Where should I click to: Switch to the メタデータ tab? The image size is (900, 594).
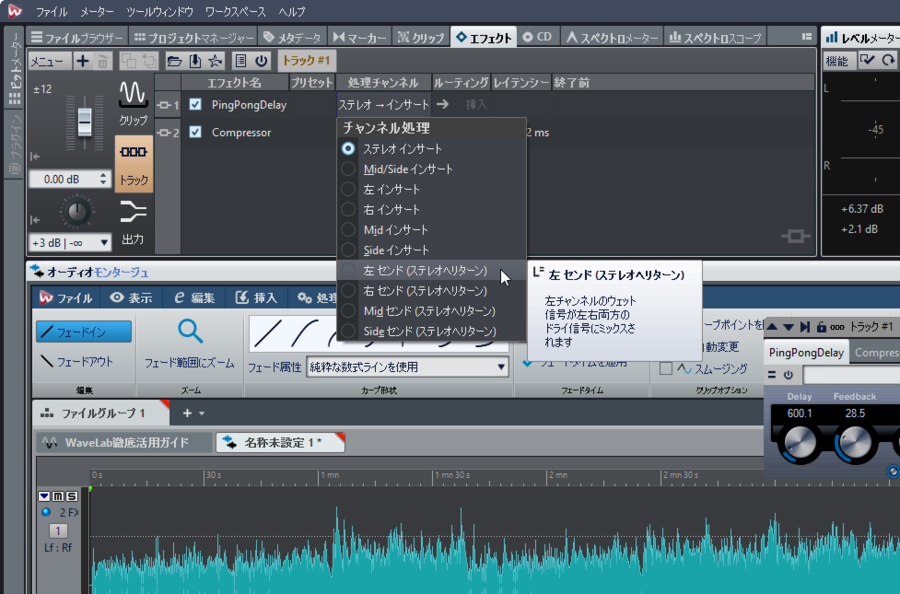[x=292, y=37]
